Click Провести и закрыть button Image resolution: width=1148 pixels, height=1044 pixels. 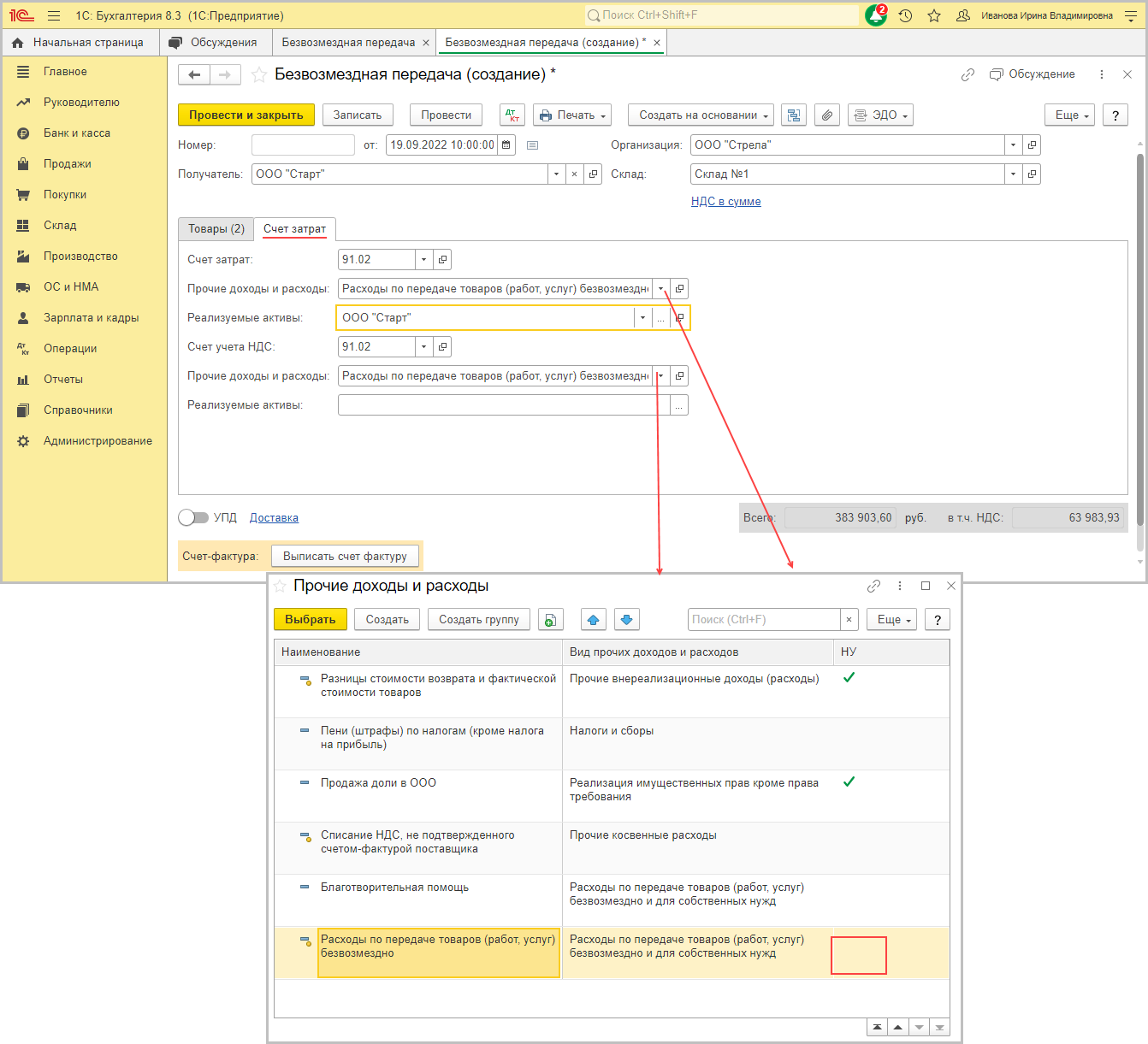tap(246, 115)
